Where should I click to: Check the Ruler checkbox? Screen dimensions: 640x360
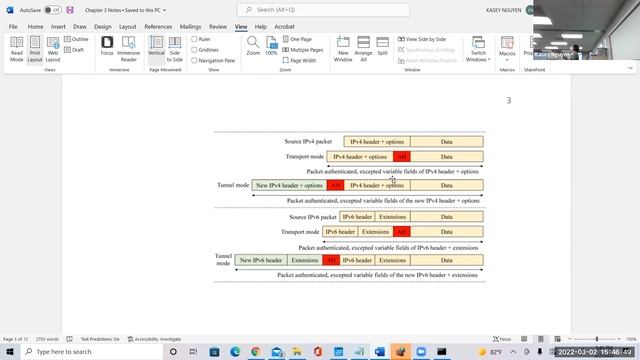[194, 39]
